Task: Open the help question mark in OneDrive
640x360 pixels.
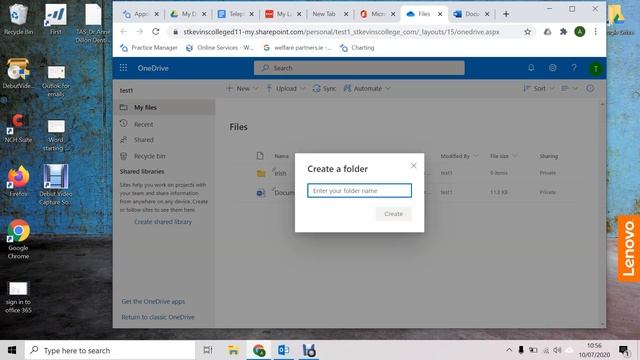Action: point(574,68)
